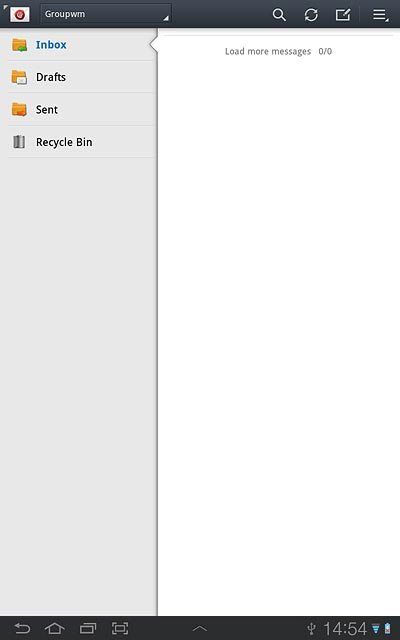The height and width of the screenshot is (640, 400).
Task: Take a screenshot with capture icon
Action: (120, 628)
